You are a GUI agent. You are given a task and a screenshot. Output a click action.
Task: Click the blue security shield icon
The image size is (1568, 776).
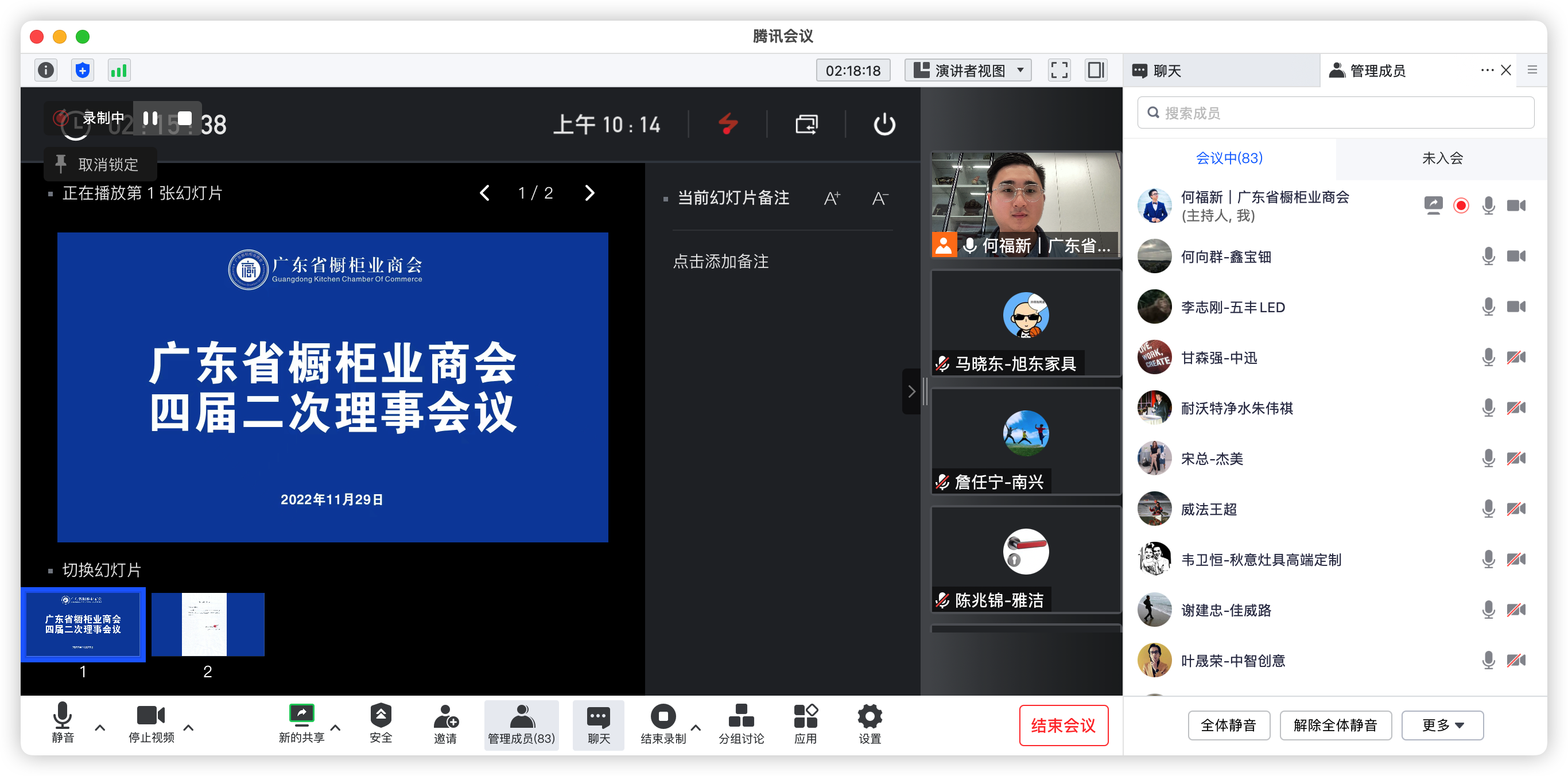tap(82, 71)
